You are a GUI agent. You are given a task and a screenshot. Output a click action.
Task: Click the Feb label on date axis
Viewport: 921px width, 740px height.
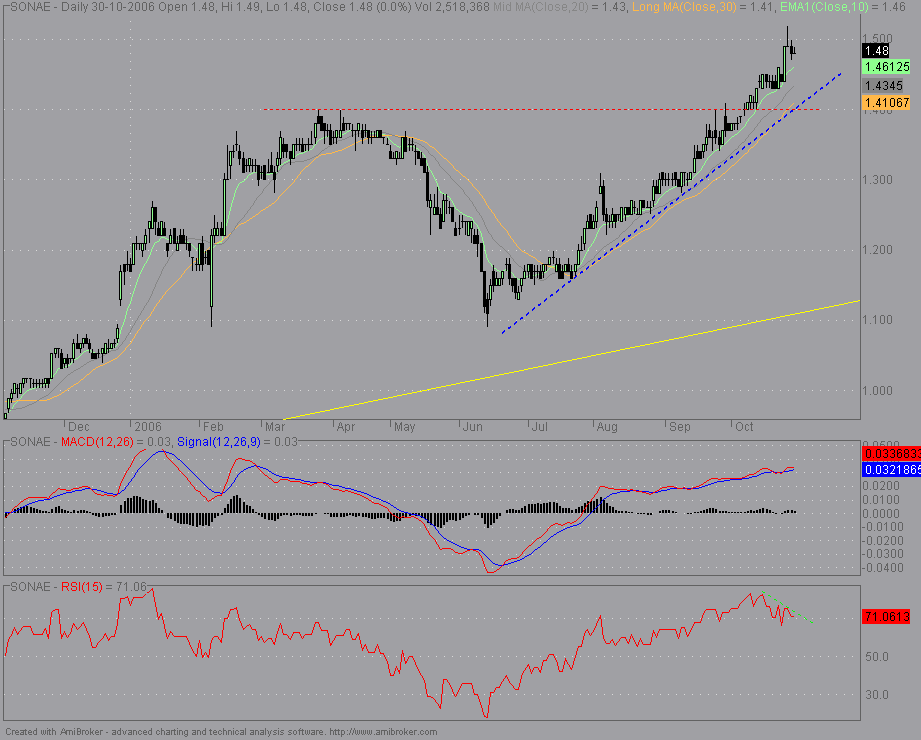tap(213, 427)
